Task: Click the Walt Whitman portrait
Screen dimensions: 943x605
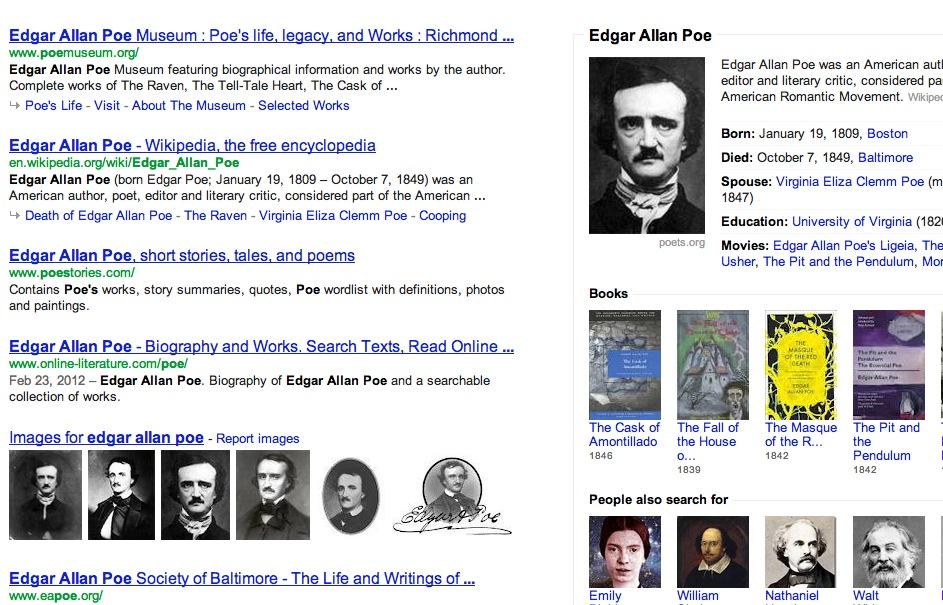Action: [889, 552]
